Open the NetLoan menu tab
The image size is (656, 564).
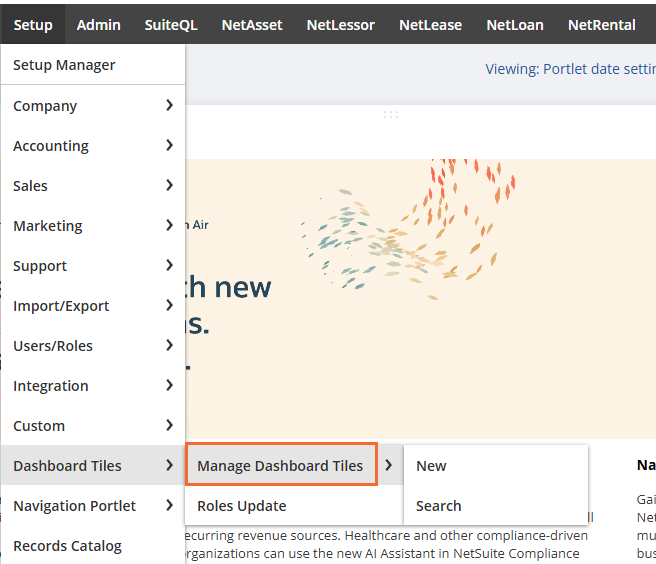[x=515, y=25]
